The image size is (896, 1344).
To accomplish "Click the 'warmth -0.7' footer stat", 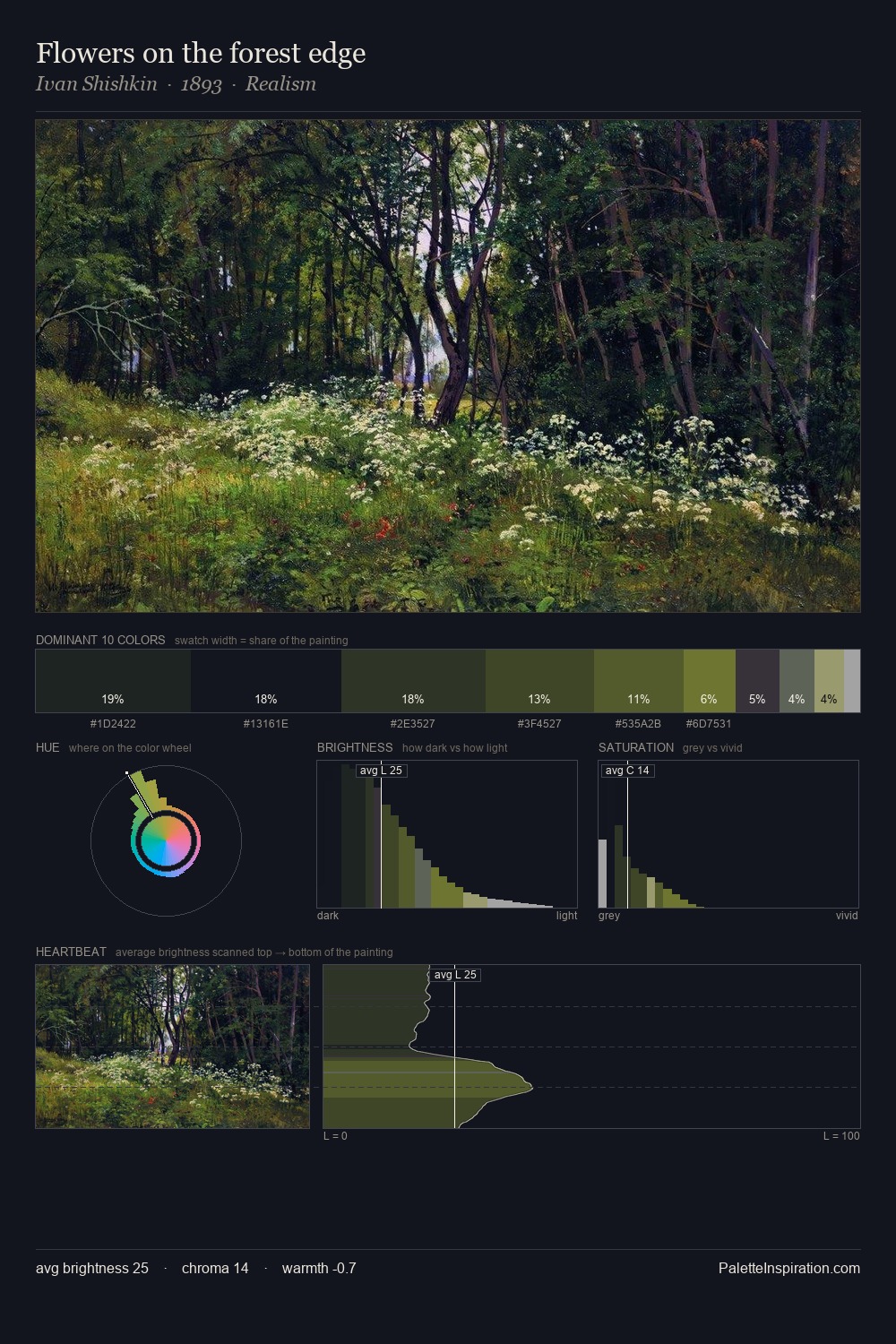I will pyautogui.click(x=319, y=1268).
